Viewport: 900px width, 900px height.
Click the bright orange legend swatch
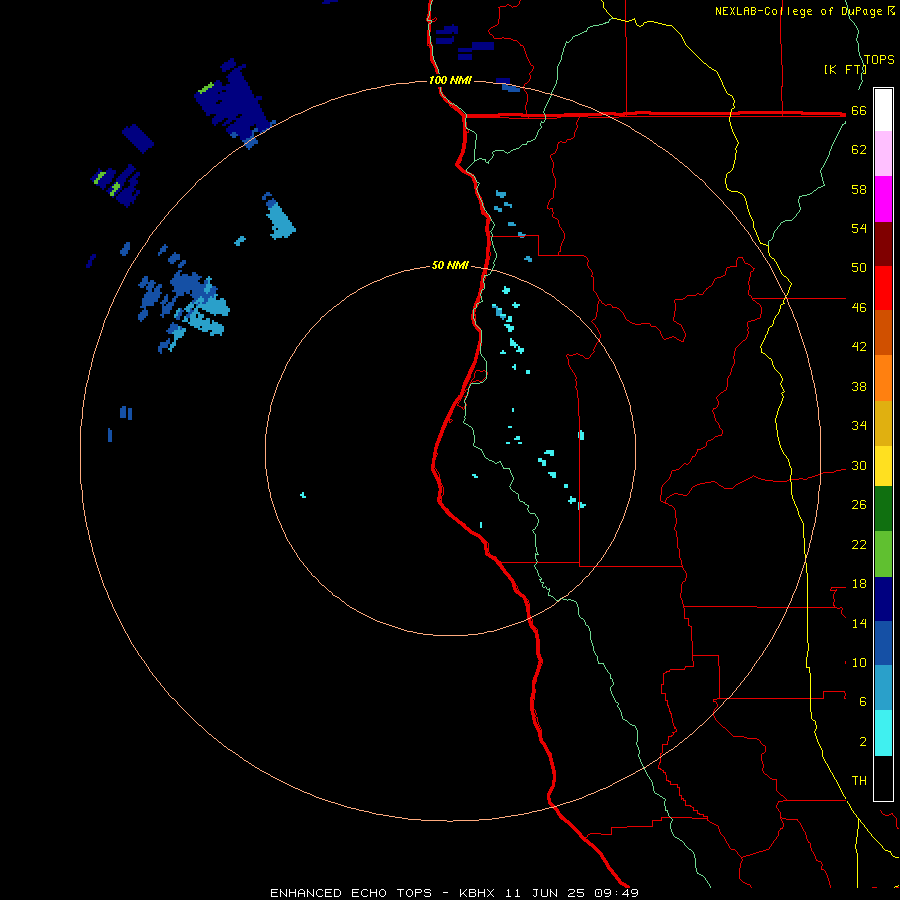(883, 378)
